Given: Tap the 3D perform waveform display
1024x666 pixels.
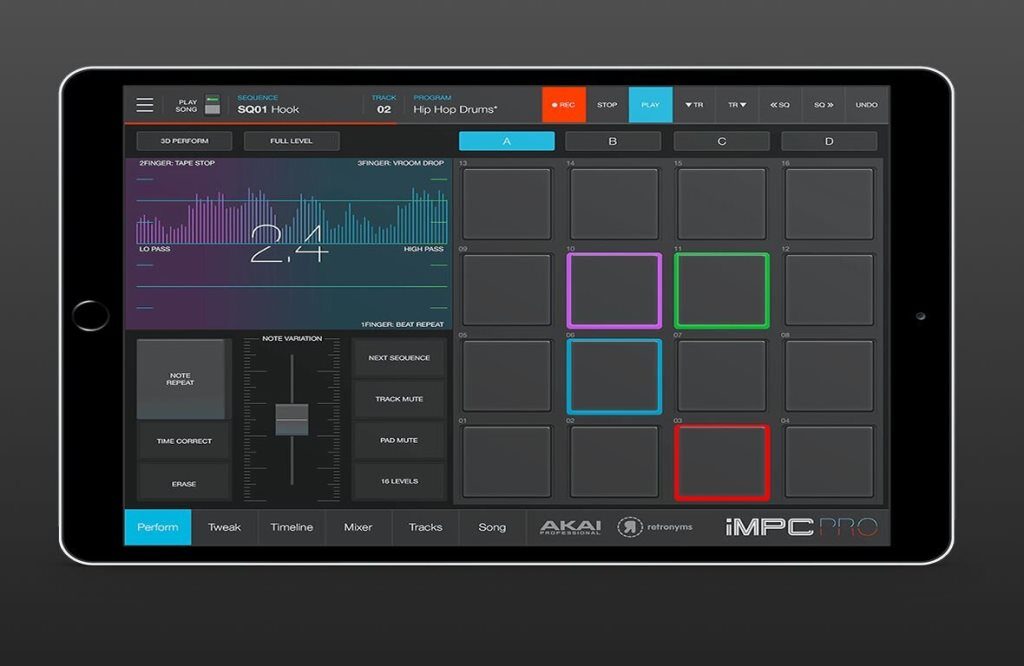Looking at the screenshot, I should click(x=288, y=244).
